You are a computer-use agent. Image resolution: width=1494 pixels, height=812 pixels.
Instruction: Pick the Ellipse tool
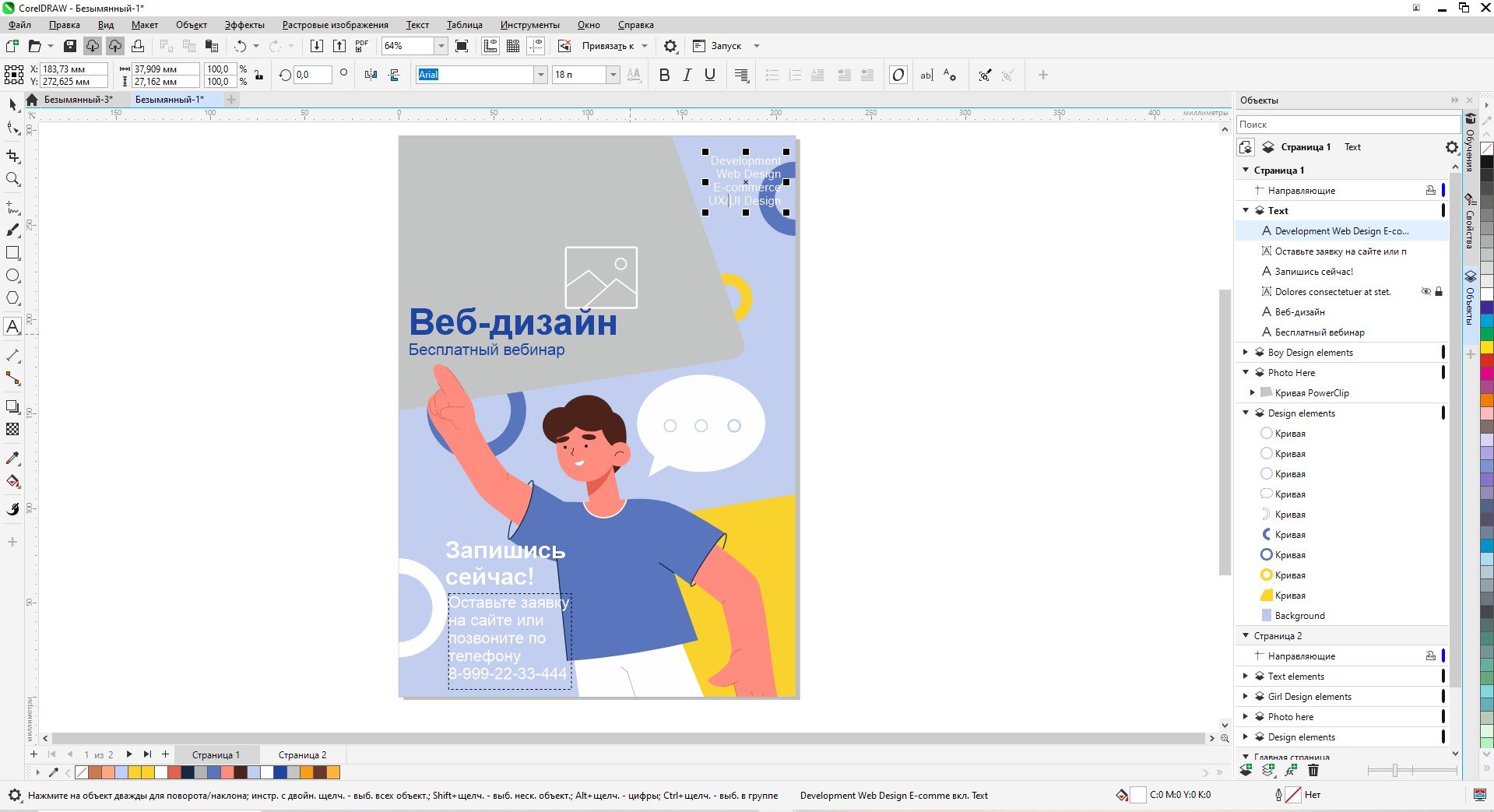coord(12,276)
